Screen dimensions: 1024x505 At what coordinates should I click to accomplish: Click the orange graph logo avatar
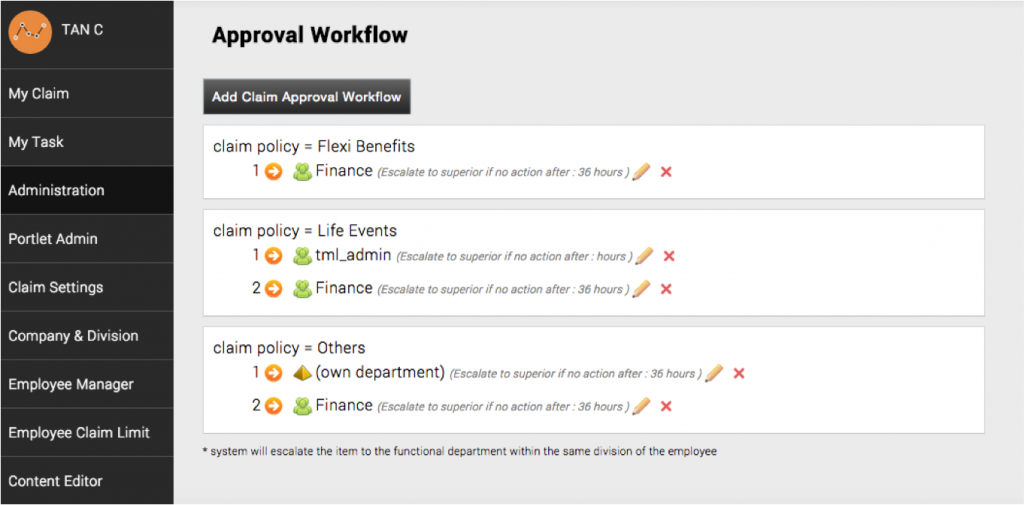[x=30, y=32]
